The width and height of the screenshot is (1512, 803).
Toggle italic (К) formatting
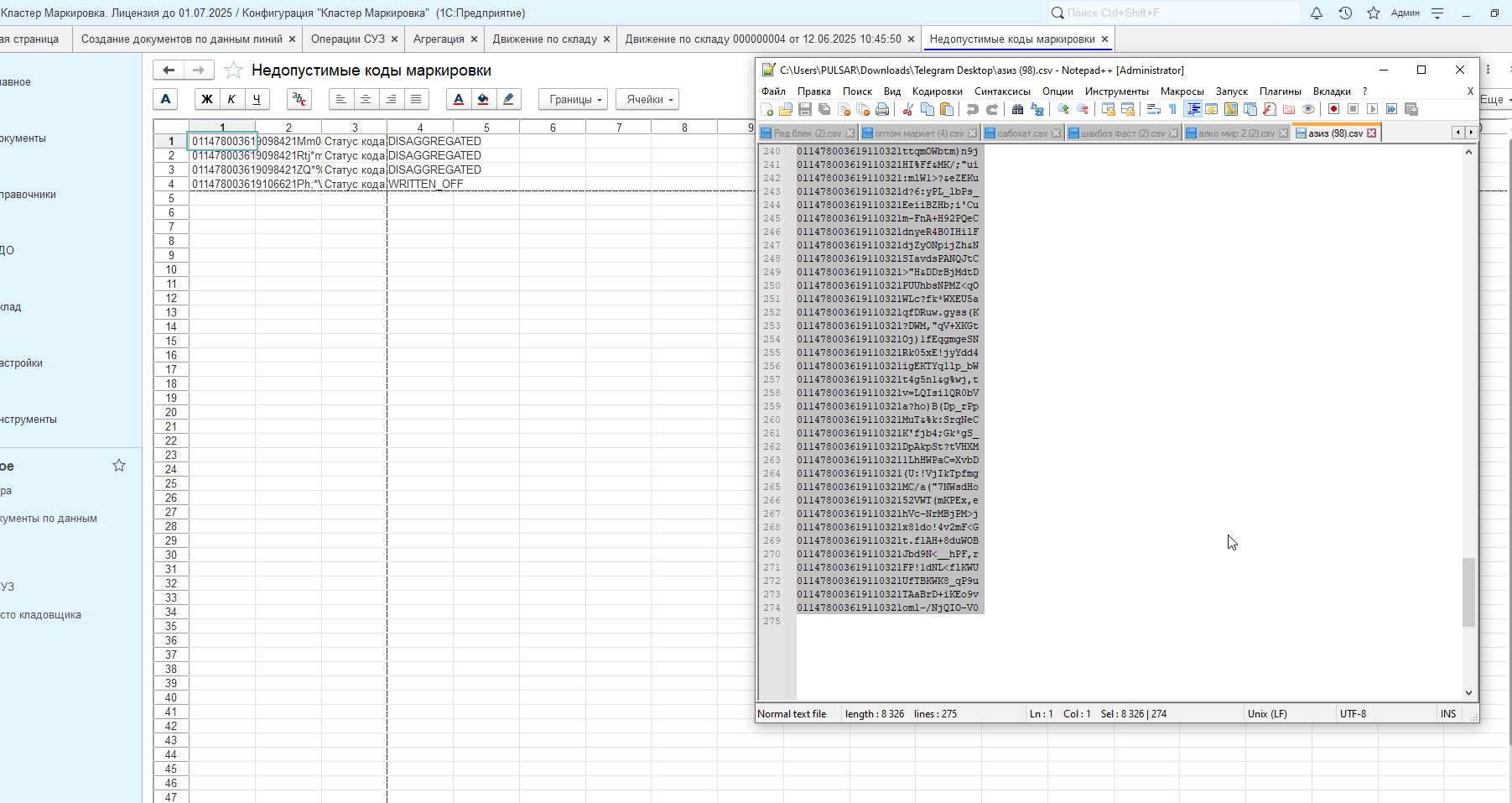231,99
